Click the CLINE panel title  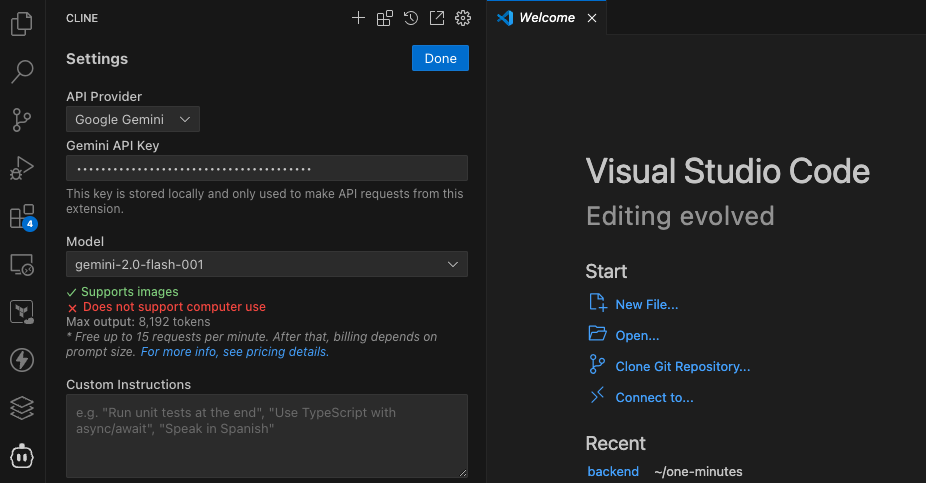pos(82,18)
